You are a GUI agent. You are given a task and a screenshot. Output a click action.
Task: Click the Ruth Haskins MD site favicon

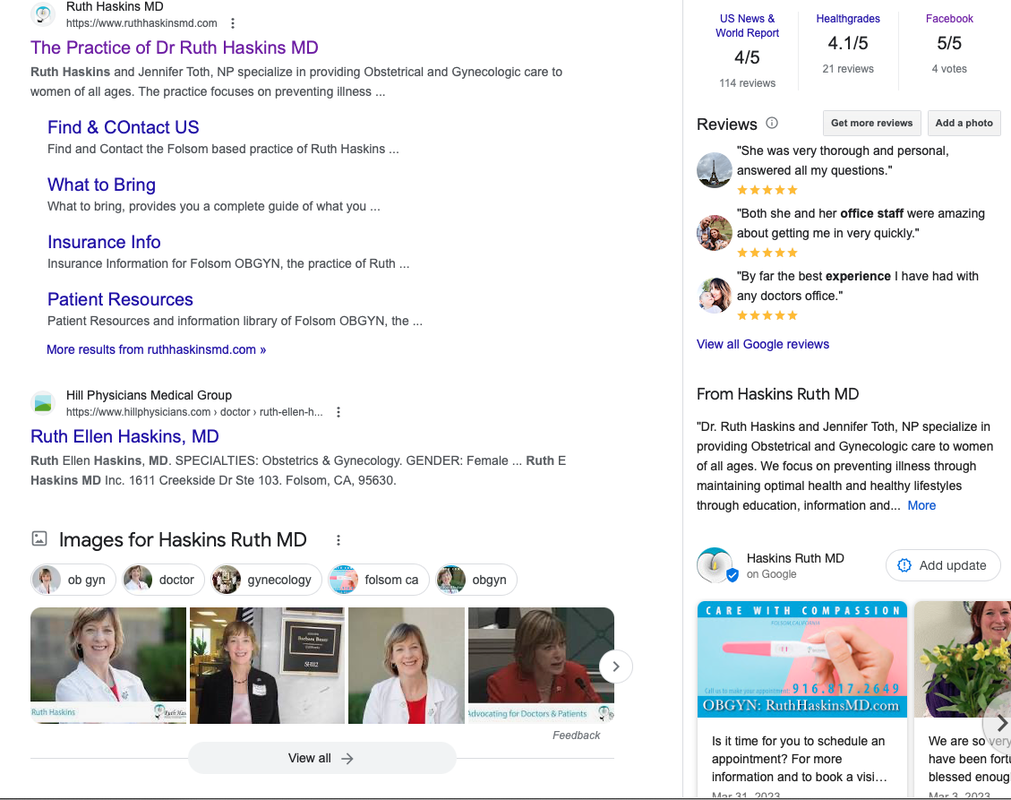(43, 14)
